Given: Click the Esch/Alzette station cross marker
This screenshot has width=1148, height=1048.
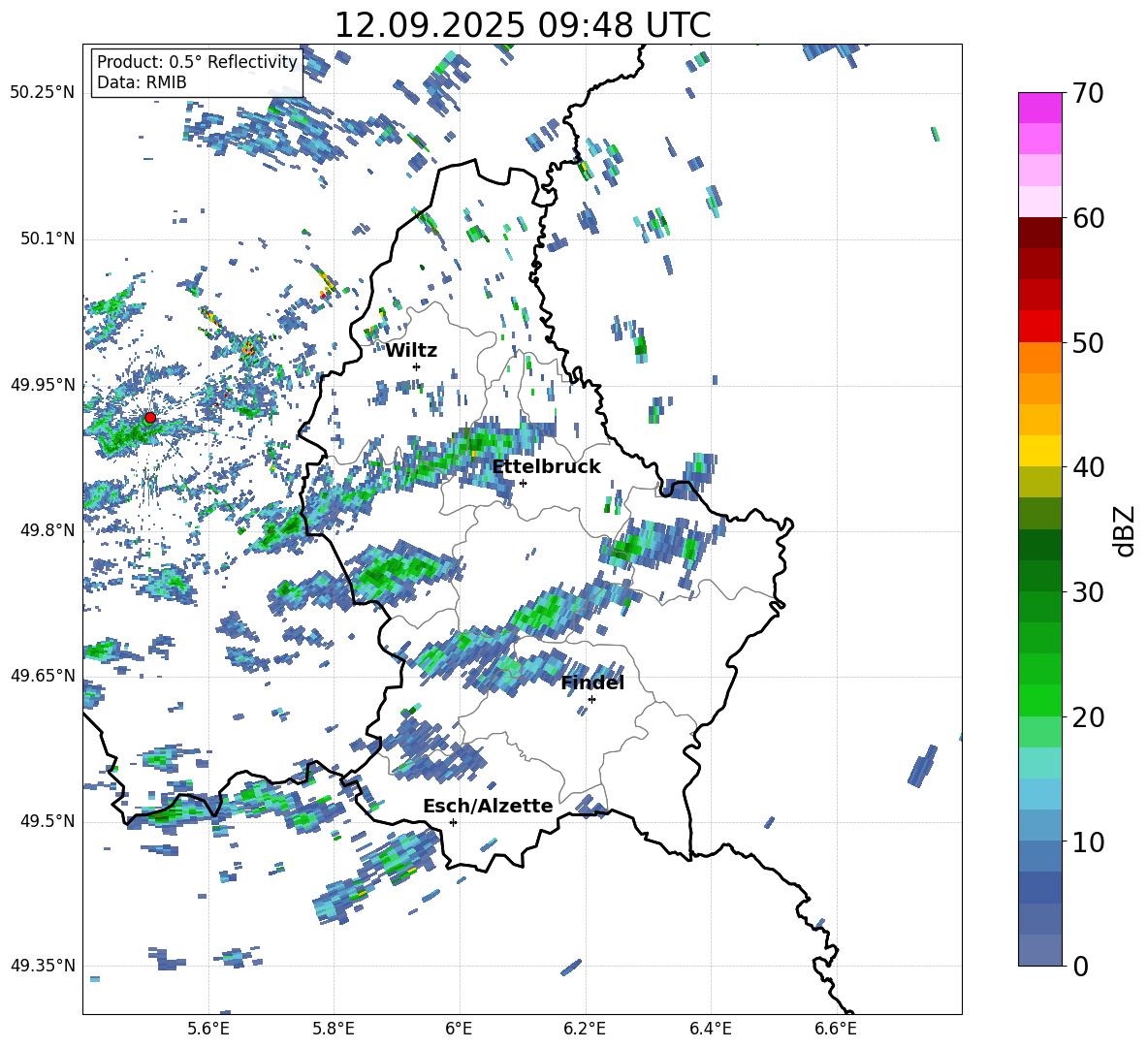Looking at the screenshot, I should pos(453,822).
